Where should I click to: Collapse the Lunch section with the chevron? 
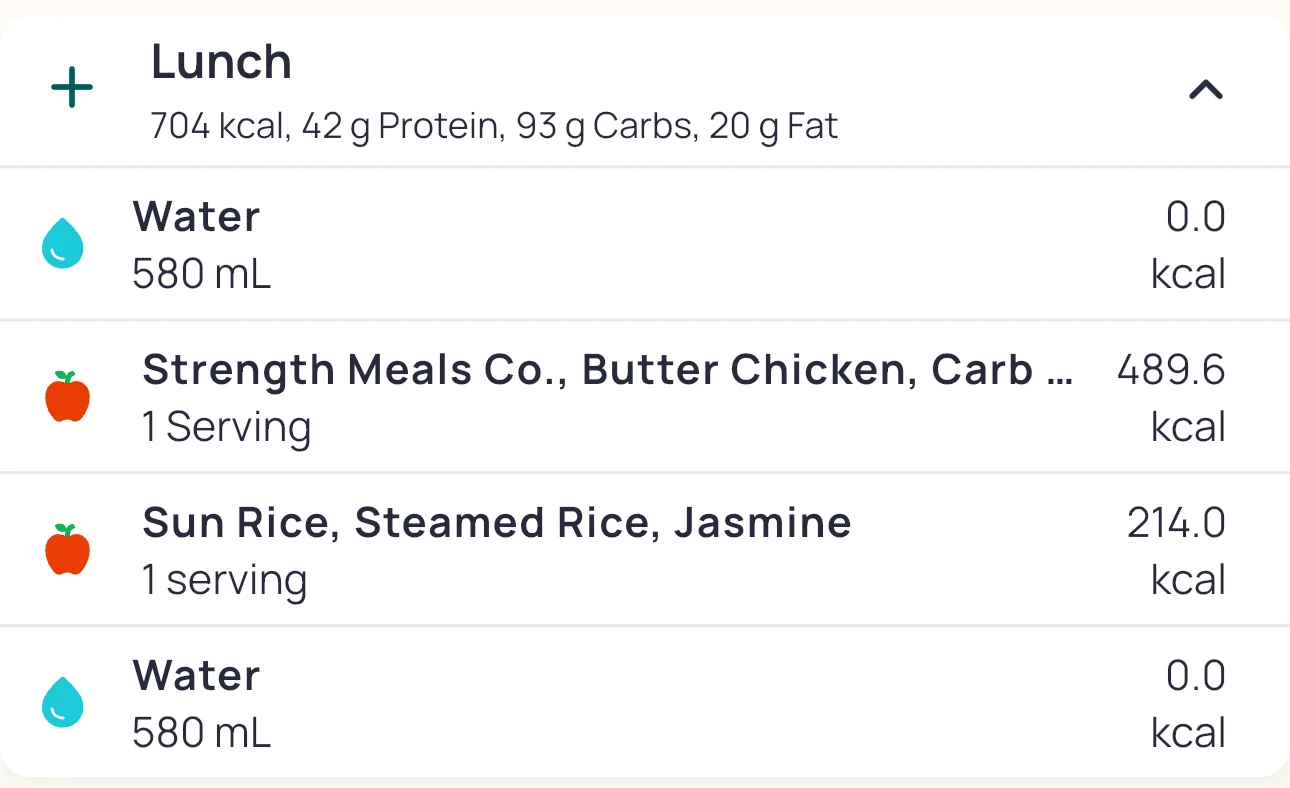(x=1205, y=91)
